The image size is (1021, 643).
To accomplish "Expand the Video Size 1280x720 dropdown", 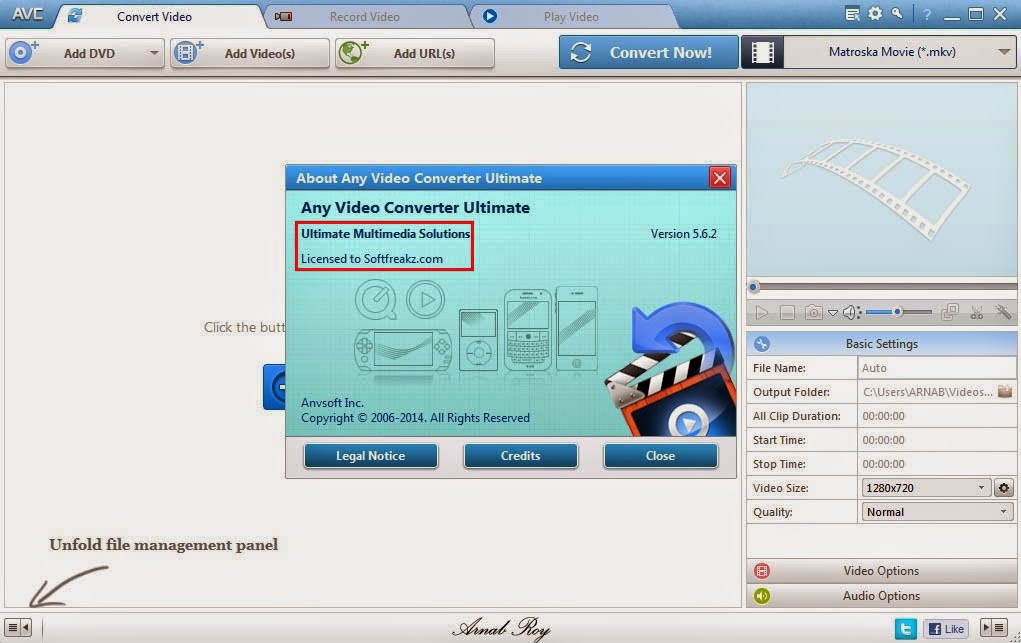I will [925, 488].
